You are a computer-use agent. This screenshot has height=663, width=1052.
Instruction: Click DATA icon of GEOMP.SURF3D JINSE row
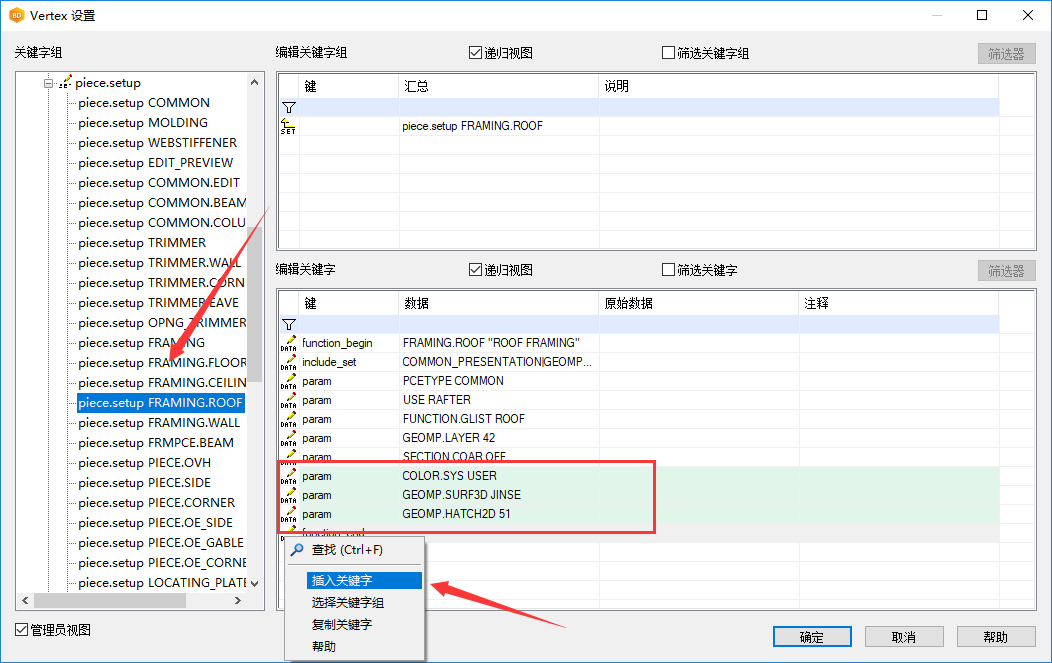click(288, 495)
